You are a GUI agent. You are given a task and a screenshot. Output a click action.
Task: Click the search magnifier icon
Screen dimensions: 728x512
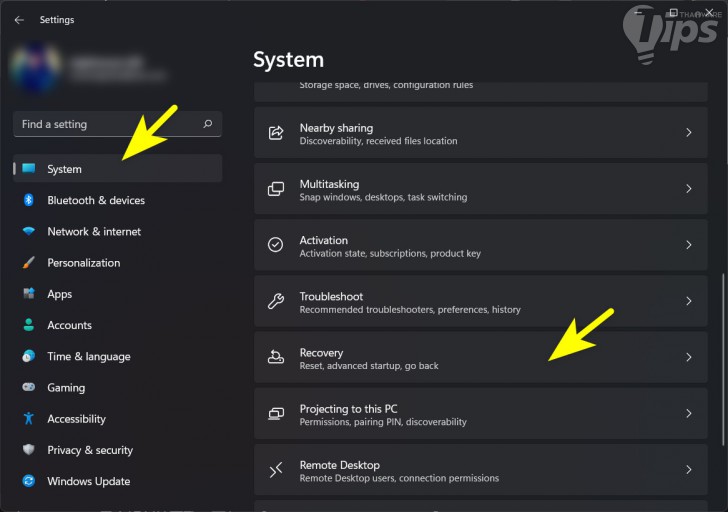click(208, 123)
